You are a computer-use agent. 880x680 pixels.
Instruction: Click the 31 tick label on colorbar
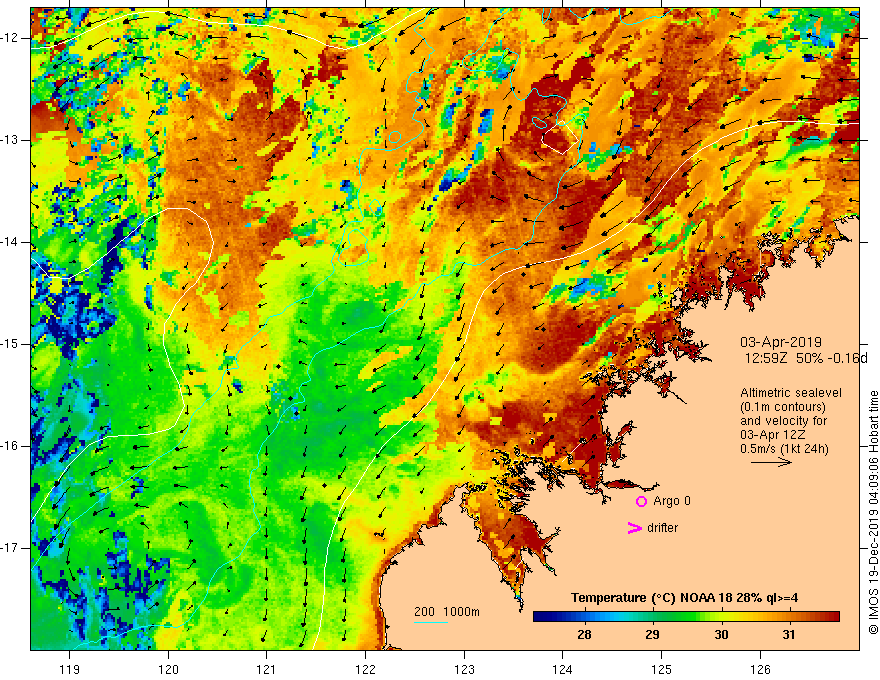pos(789,635)
